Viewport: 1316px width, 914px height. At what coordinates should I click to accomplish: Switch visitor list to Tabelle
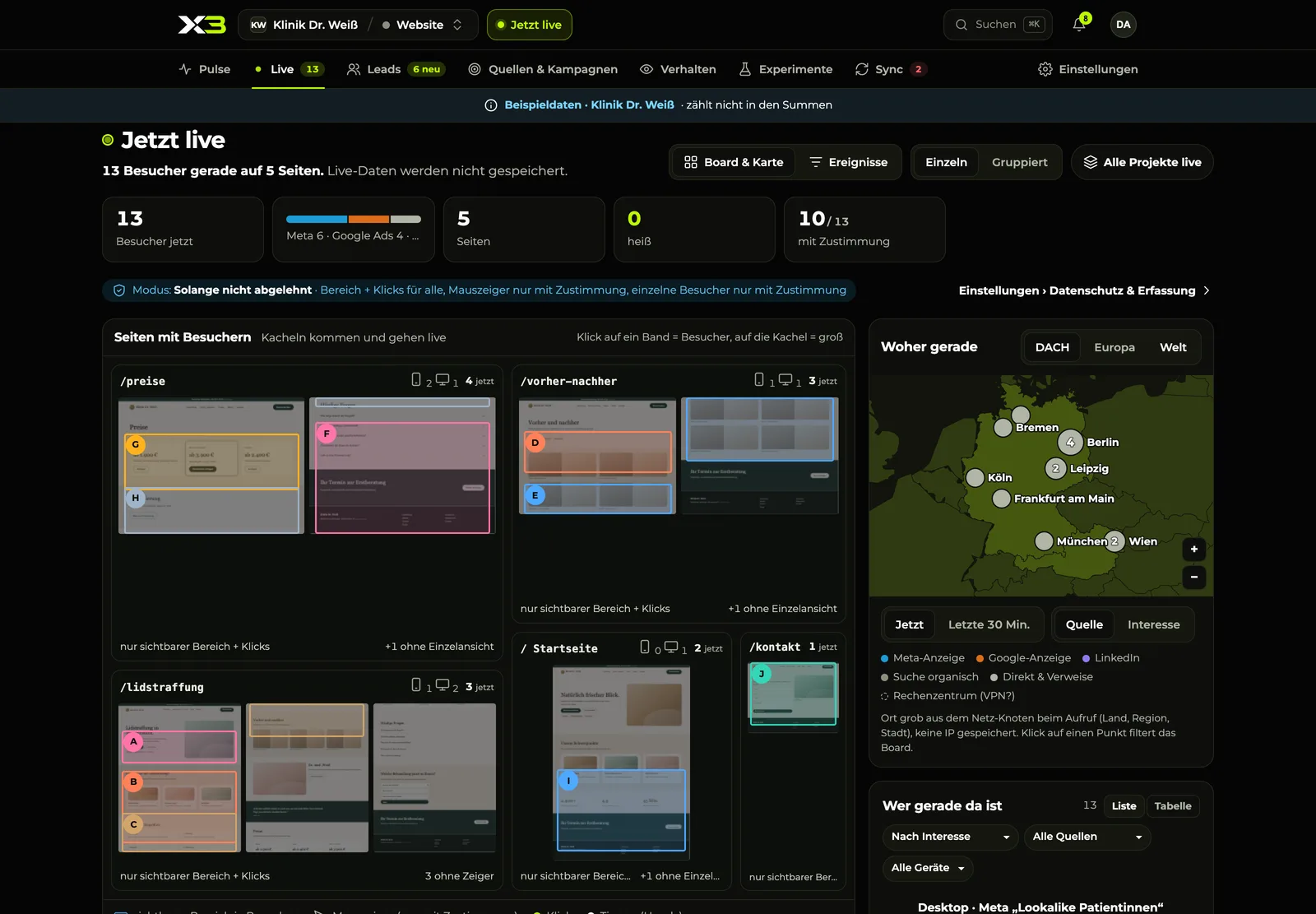click(1173, 806)
